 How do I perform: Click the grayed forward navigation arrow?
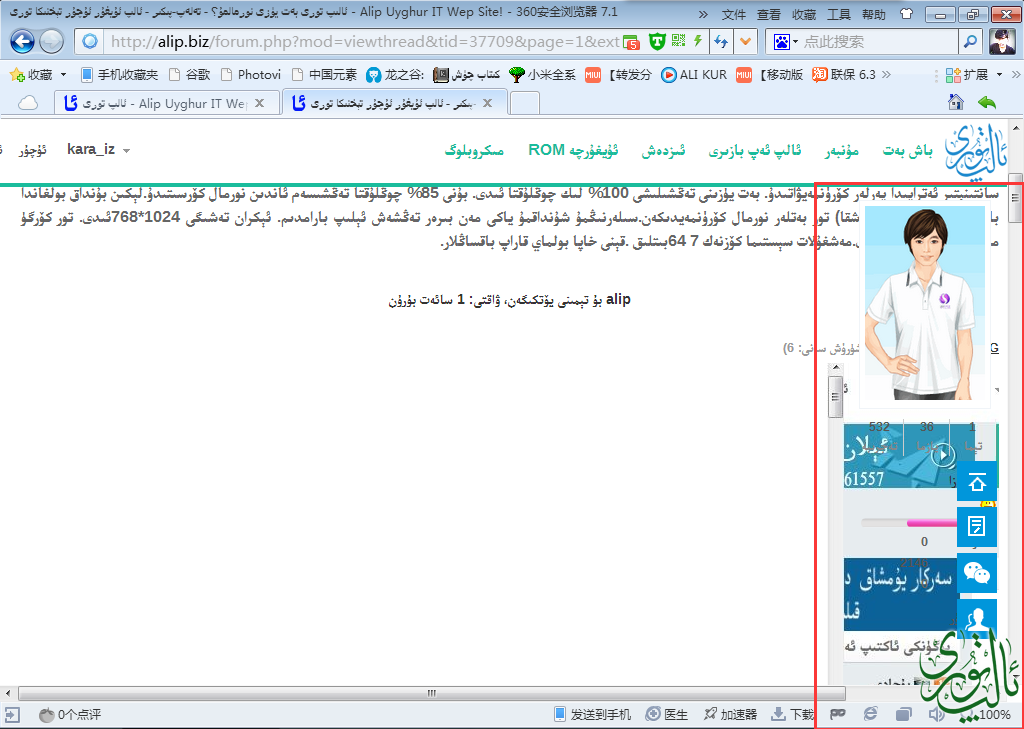[52, 42]
